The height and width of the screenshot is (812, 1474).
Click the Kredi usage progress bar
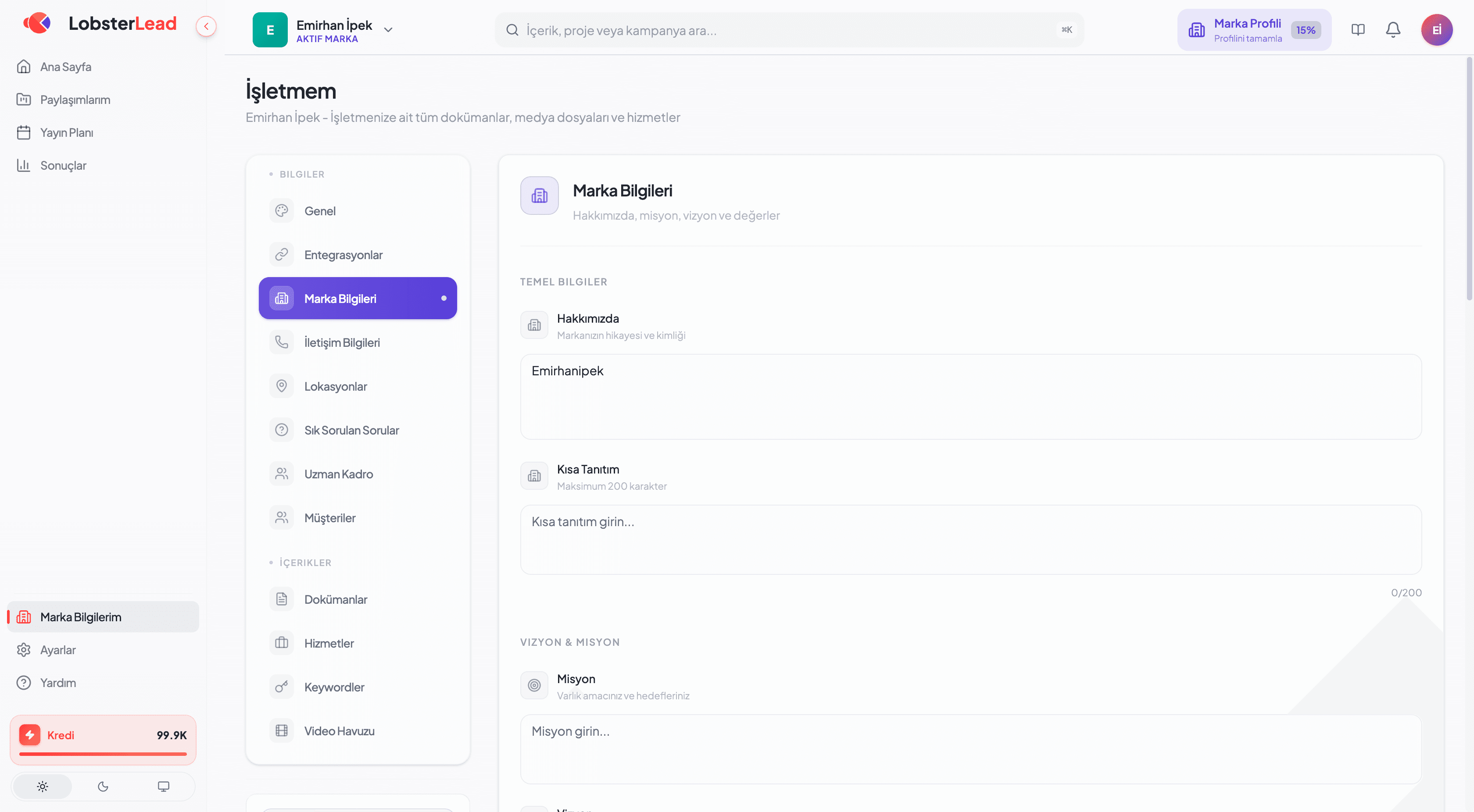click(103, 754)
